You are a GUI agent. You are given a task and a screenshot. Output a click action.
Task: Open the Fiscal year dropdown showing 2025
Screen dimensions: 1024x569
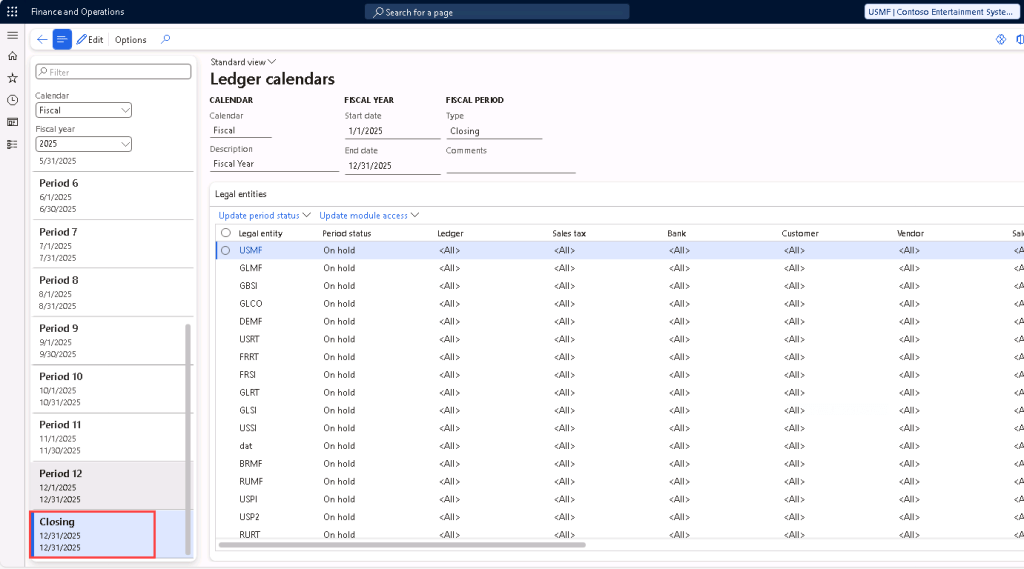tap(84, 144)
